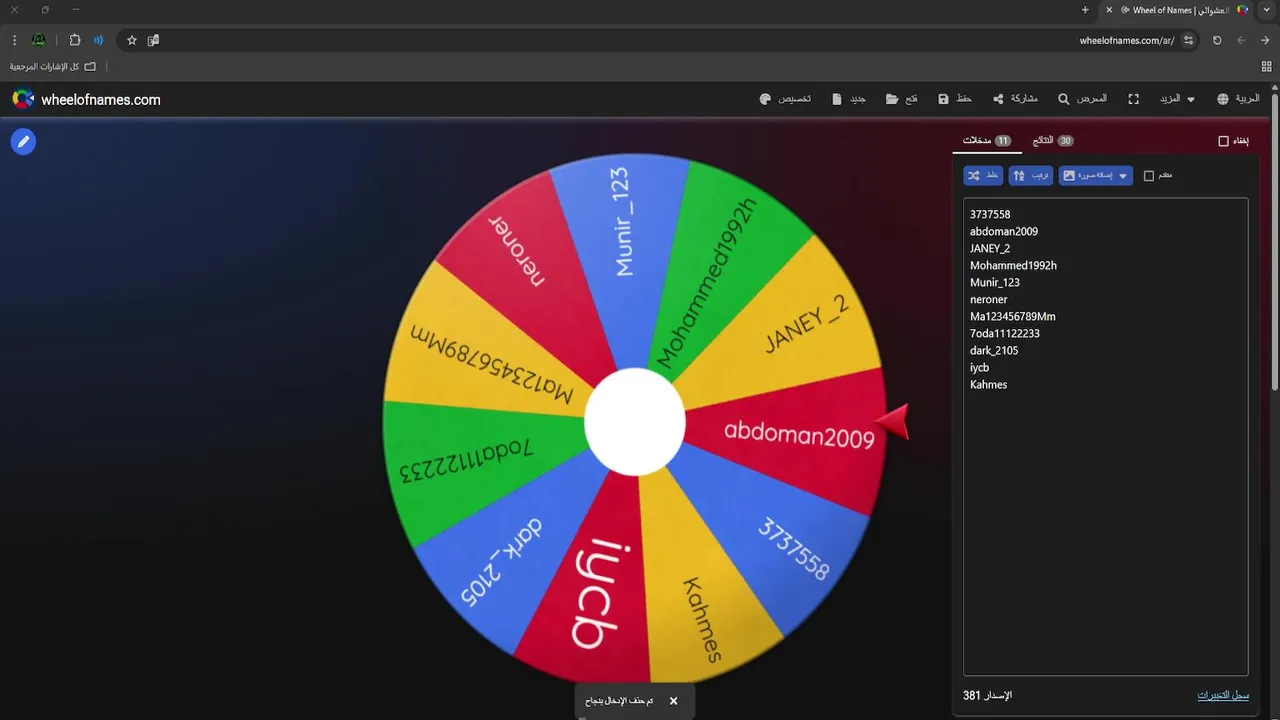Switch to the results tab (النتائج)
Viewport: 1280px width, 720px height.
click(x=1053, y=141)
